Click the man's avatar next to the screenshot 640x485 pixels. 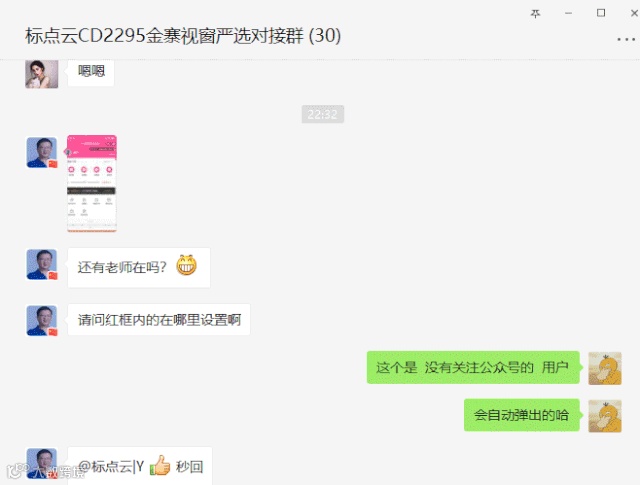pyautogui.click(x=42, y=153)
